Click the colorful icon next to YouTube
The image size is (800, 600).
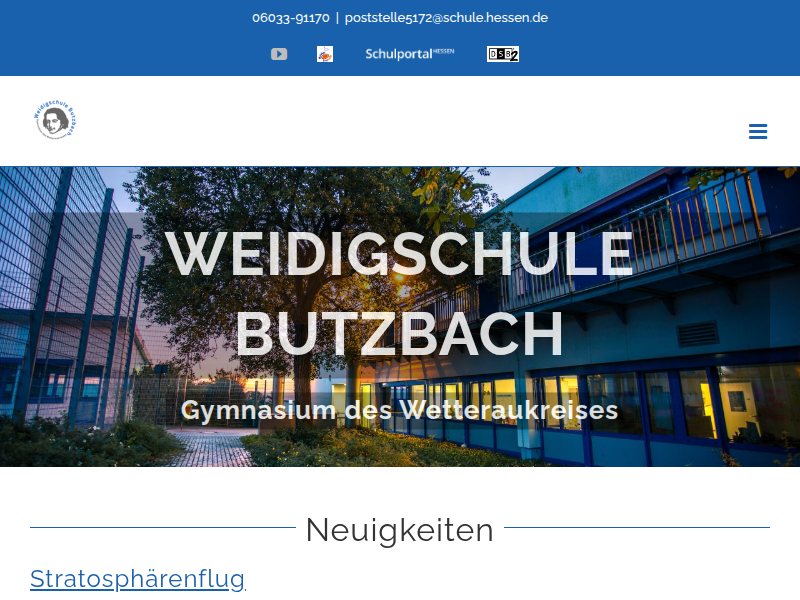pyautogui.click(x=324, y=54)
